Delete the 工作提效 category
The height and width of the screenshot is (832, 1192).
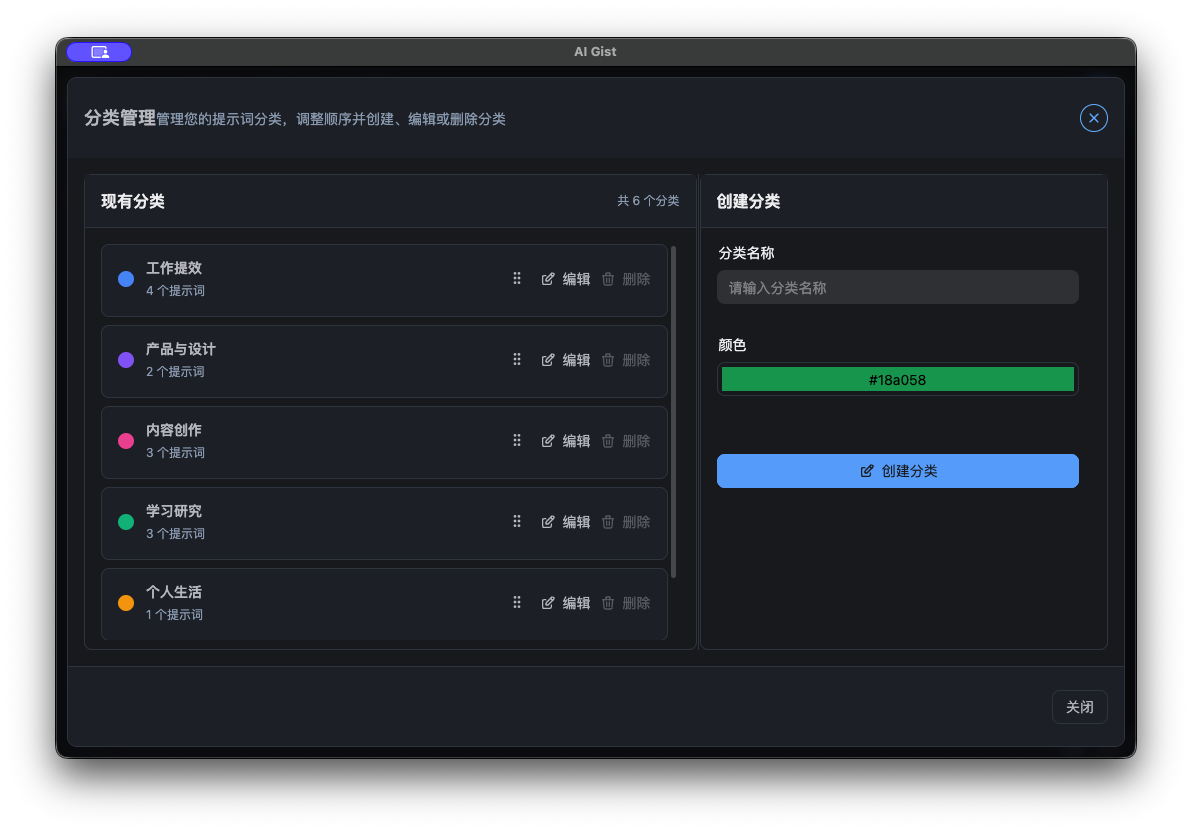[x=626, y=279]
